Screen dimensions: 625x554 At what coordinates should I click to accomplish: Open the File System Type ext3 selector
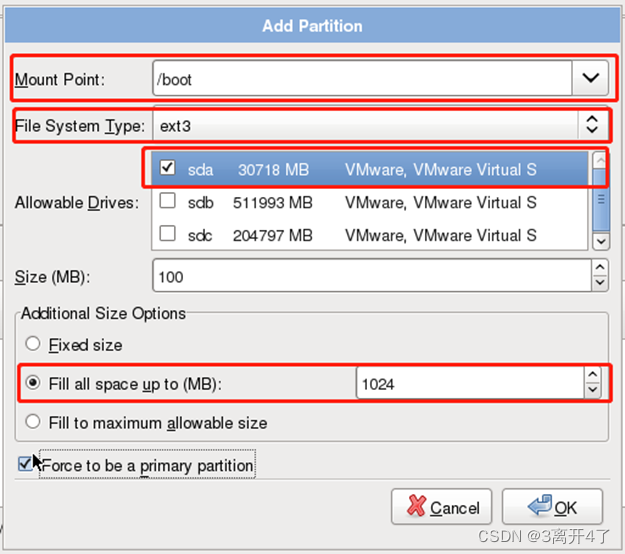point(381,126)
